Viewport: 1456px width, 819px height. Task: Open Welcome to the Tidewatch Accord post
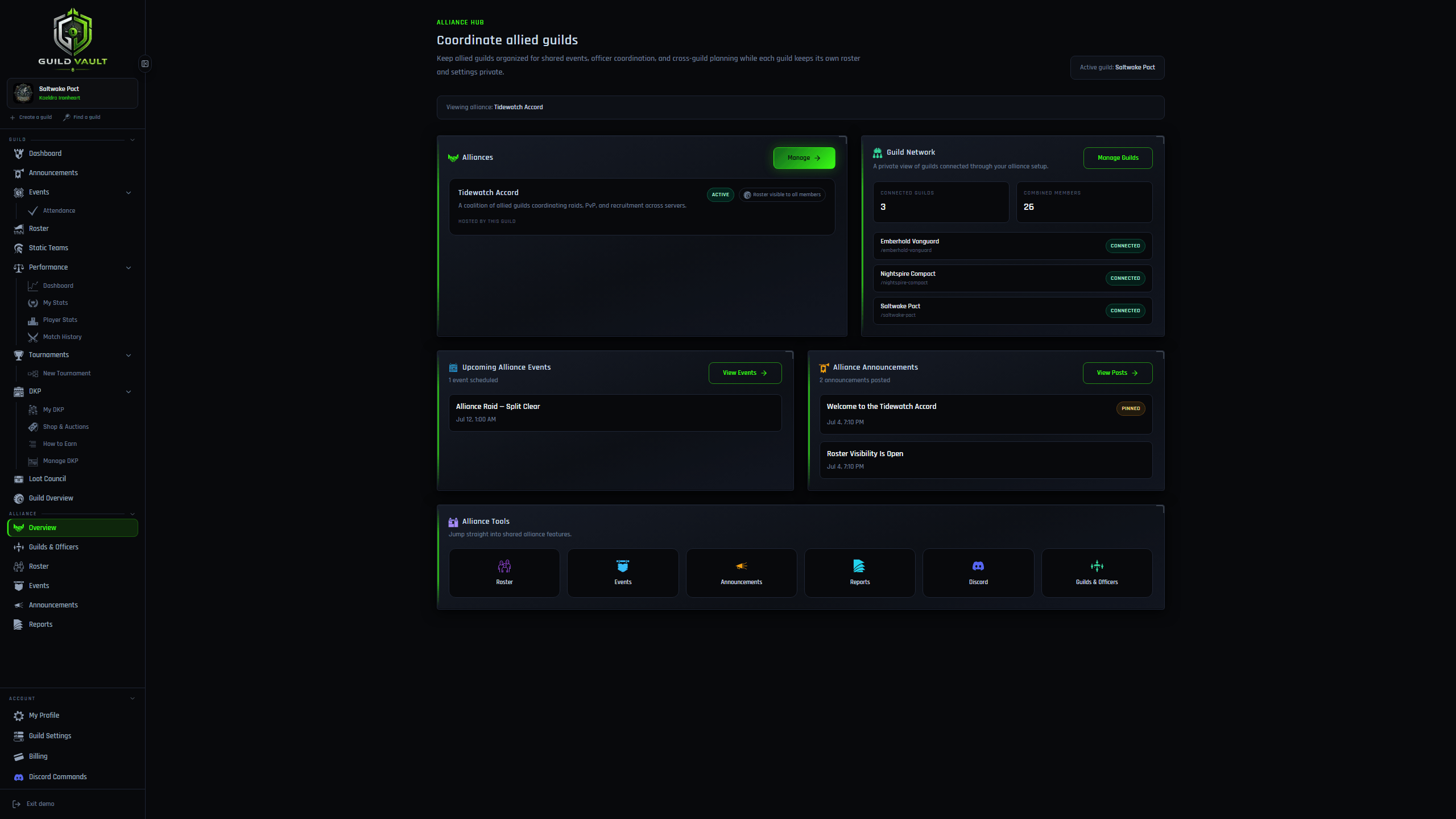986,415
